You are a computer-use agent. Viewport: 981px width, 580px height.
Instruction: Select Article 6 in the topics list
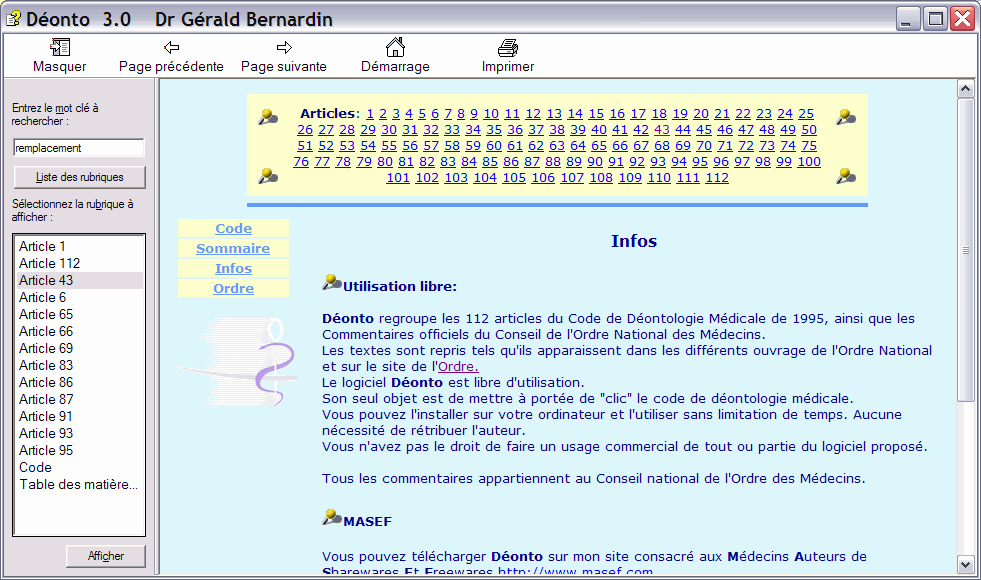pyautogui.click(x=79, y=297)
